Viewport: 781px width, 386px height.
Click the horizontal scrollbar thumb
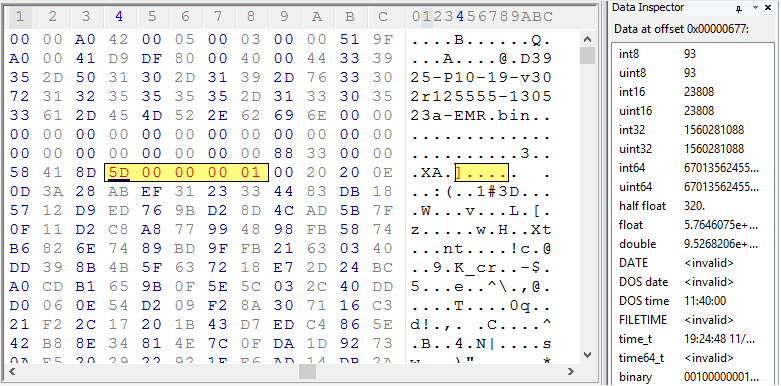click(x=307, y=371)
